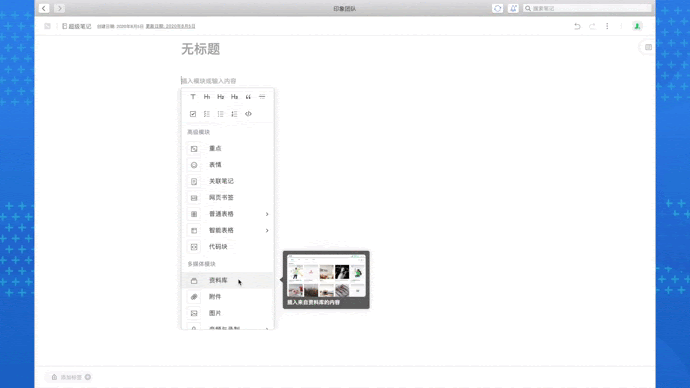Click the 无标题 note title

click(201, 49)
